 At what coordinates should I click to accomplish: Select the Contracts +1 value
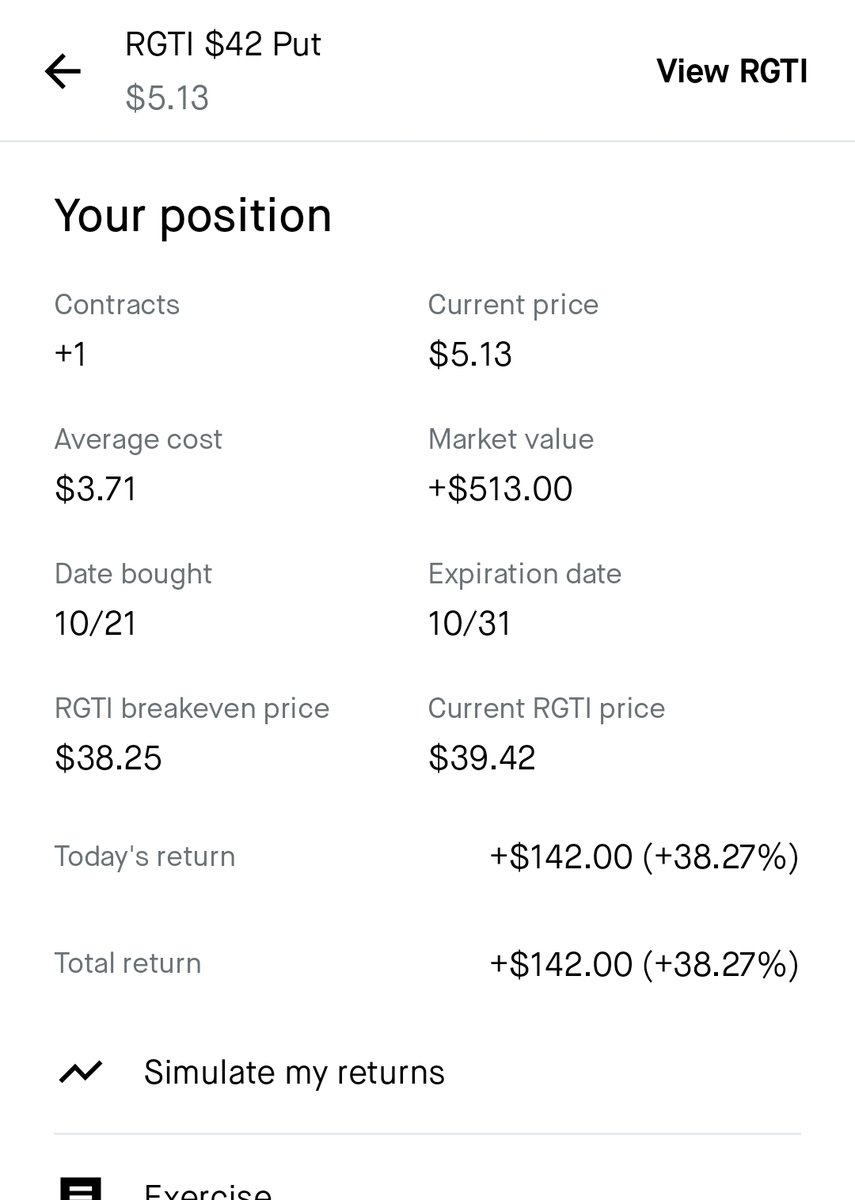point(70,354)
